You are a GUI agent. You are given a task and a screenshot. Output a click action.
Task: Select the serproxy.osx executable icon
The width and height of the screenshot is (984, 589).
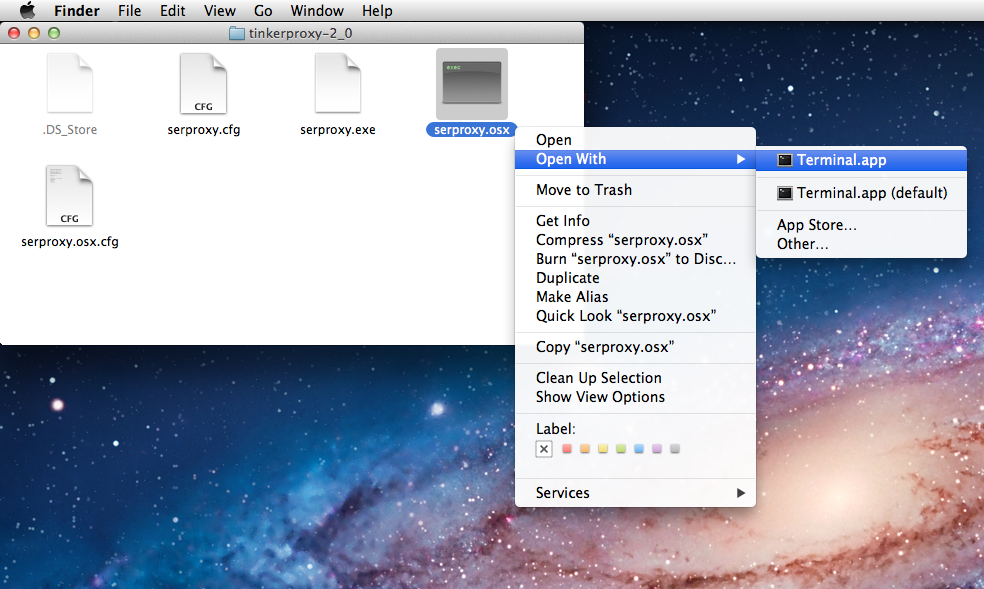tap(472, 83)
